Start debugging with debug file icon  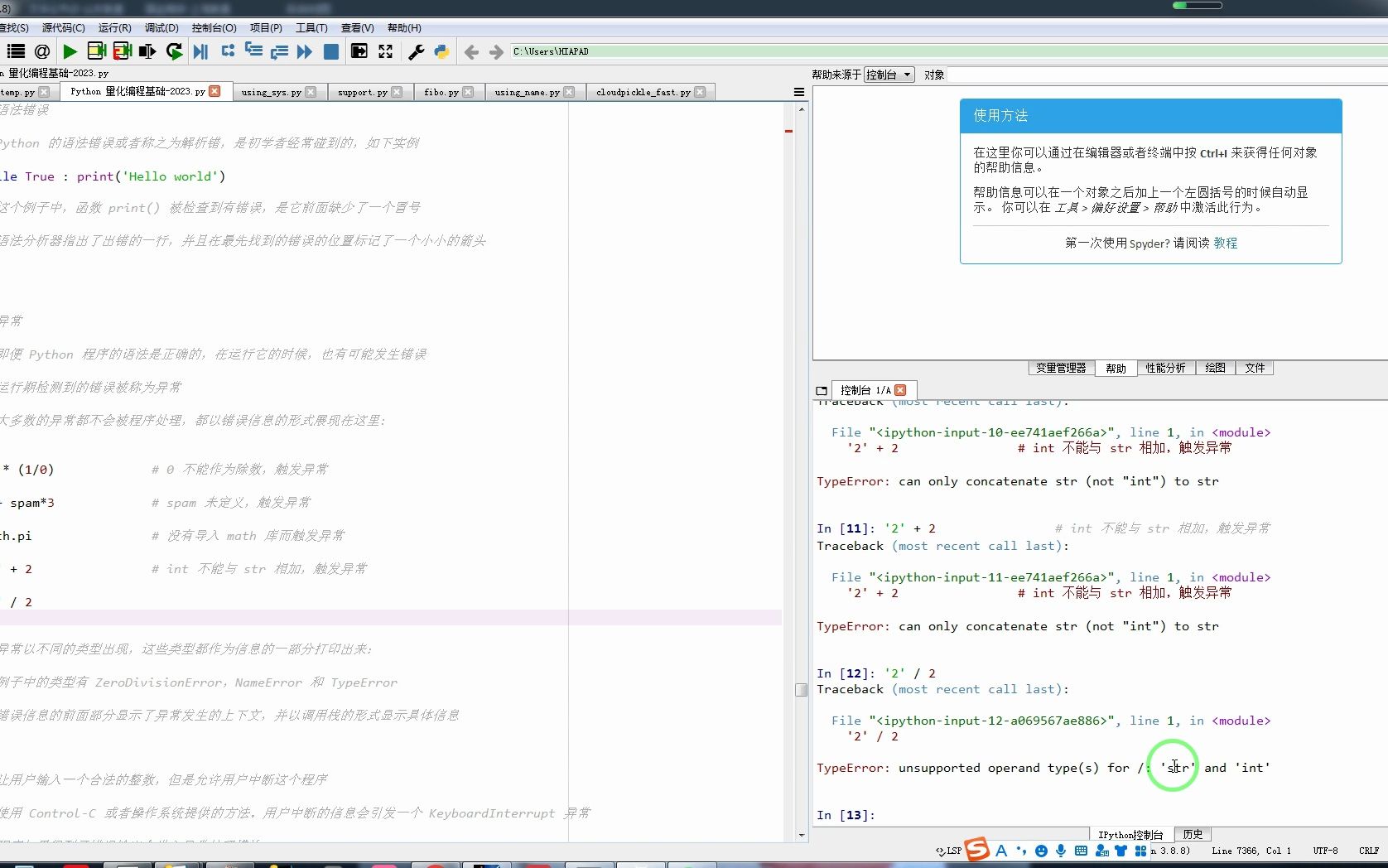[x=201, y=51]
